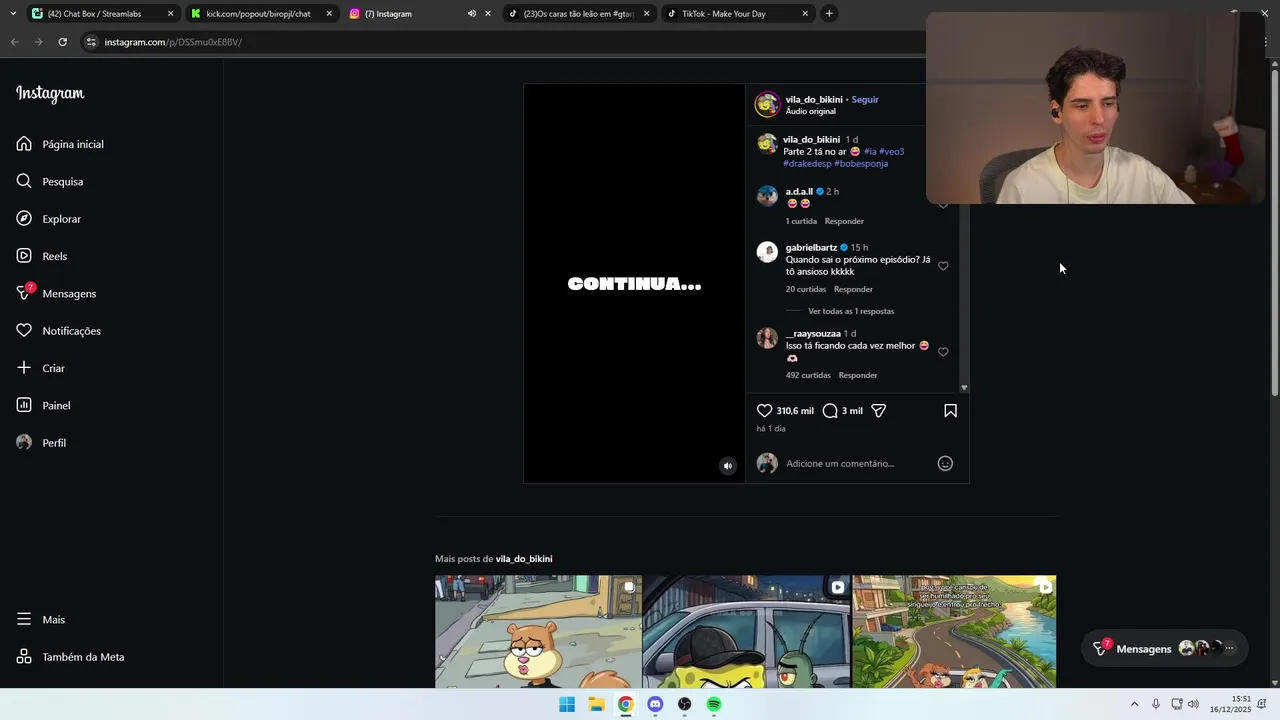Image resolution: width=1280 pixels, height=720 pixels.
Task: Toggle the video mute speaker button
Action: 728,465
